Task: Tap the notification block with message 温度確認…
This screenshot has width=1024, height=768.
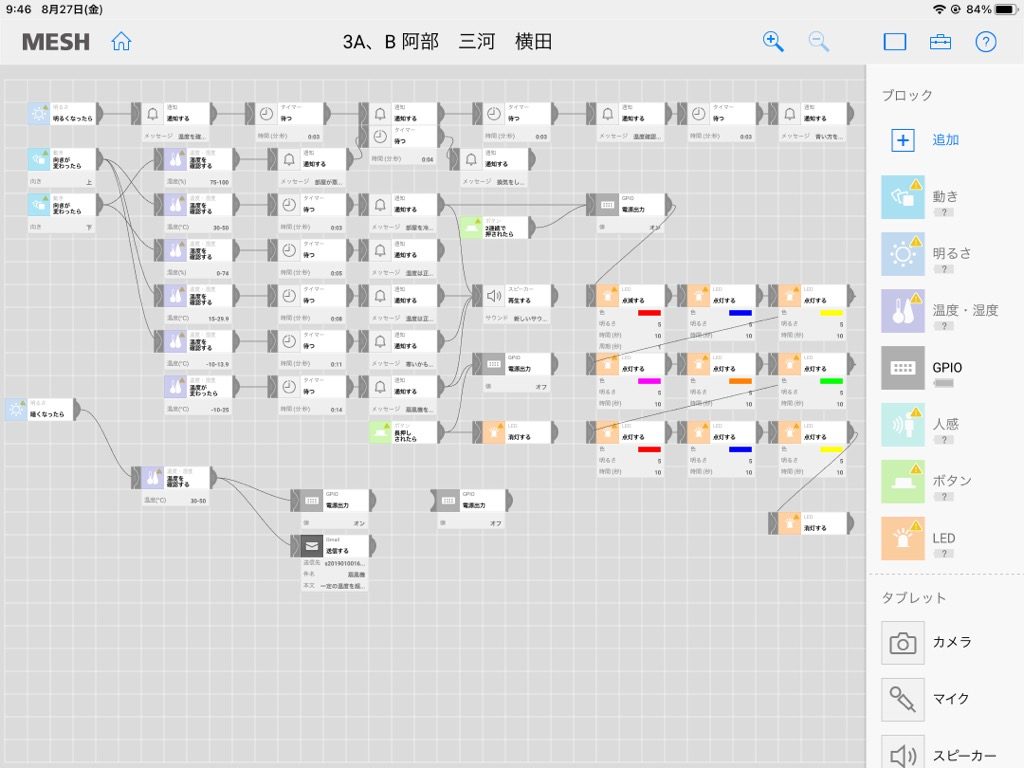Action: 629,114
